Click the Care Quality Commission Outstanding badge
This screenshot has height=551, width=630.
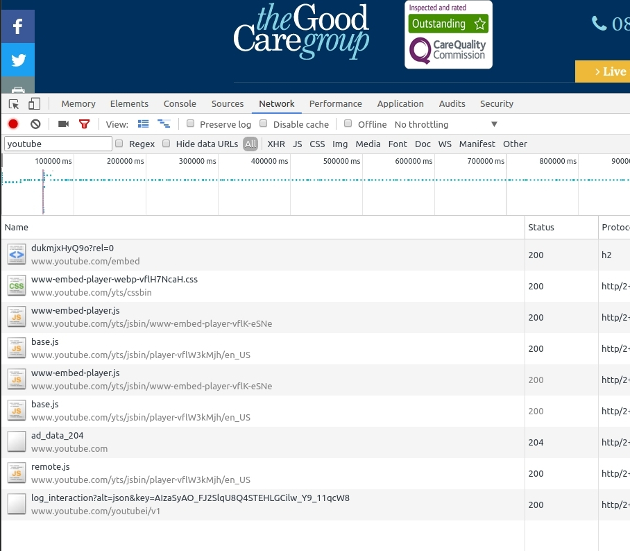(x=448, y=35)
